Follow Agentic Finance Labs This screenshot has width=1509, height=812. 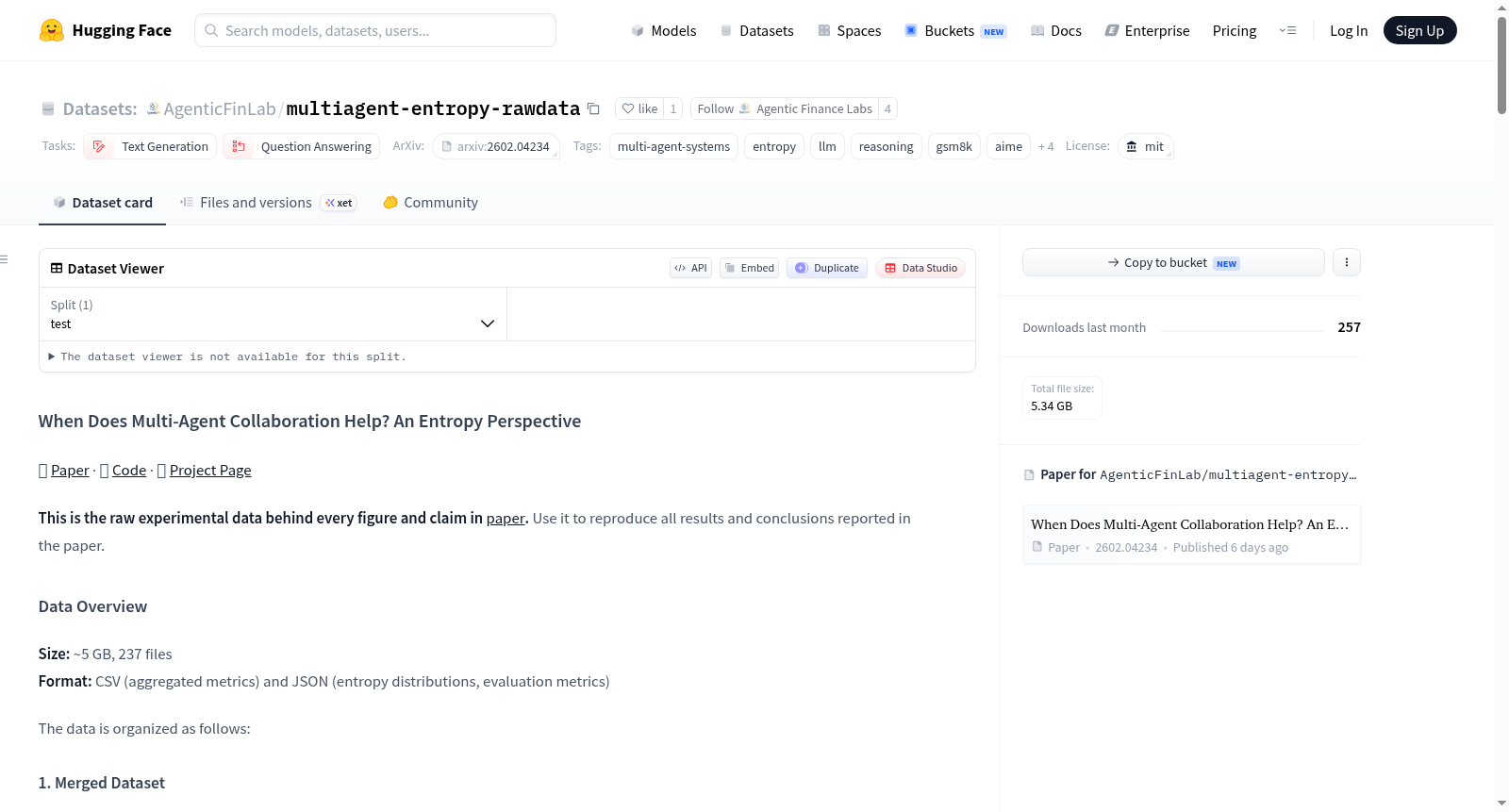pos(784,108)
